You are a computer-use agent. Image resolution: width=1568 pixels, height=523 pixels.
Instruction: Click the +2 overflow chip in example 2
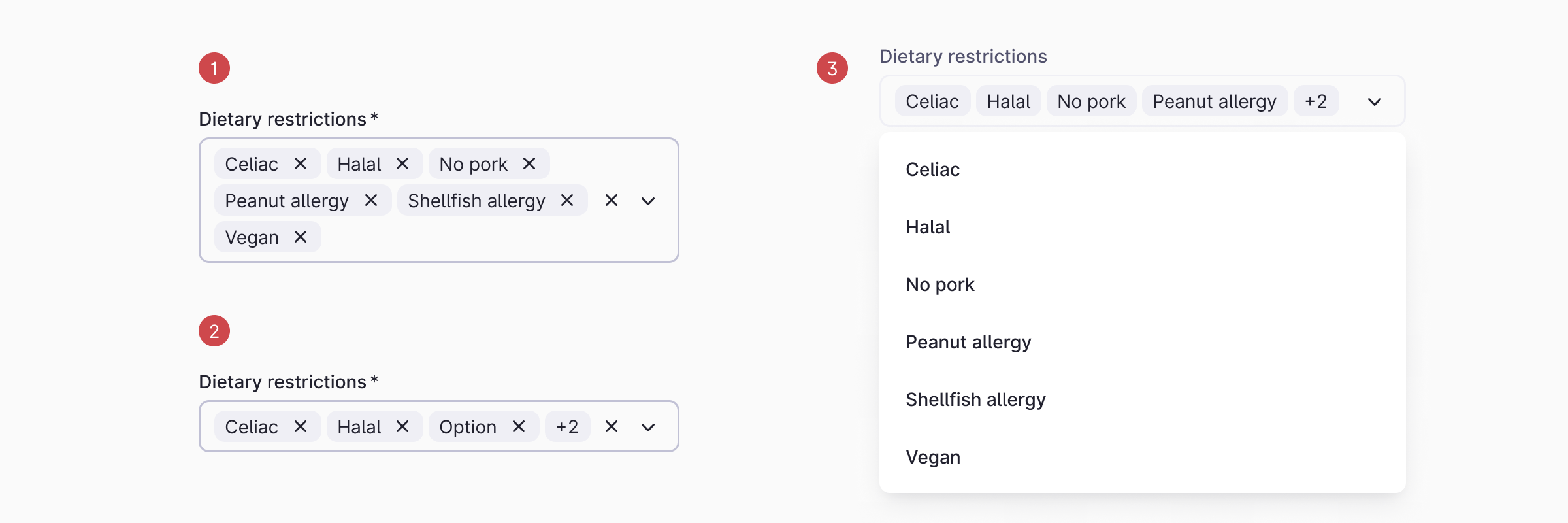click(x=567, y=426)
